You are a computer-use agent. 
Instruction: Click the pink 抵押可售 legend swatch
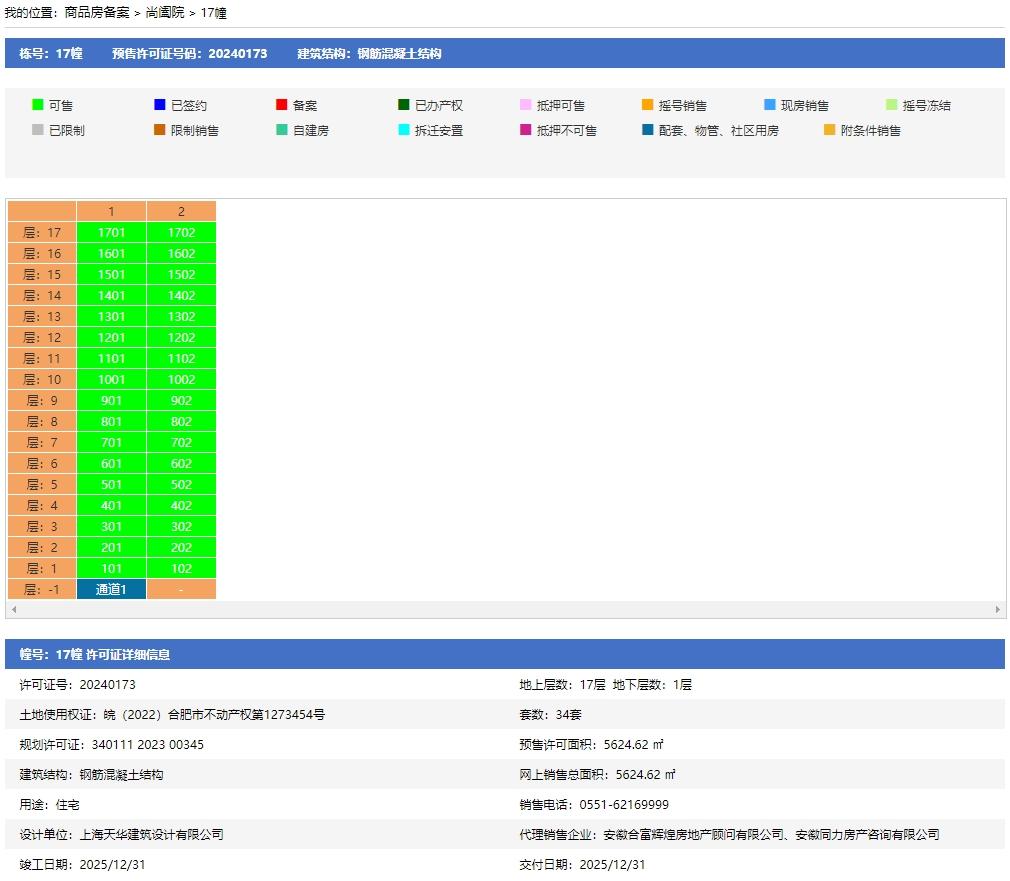click(526, 105)
